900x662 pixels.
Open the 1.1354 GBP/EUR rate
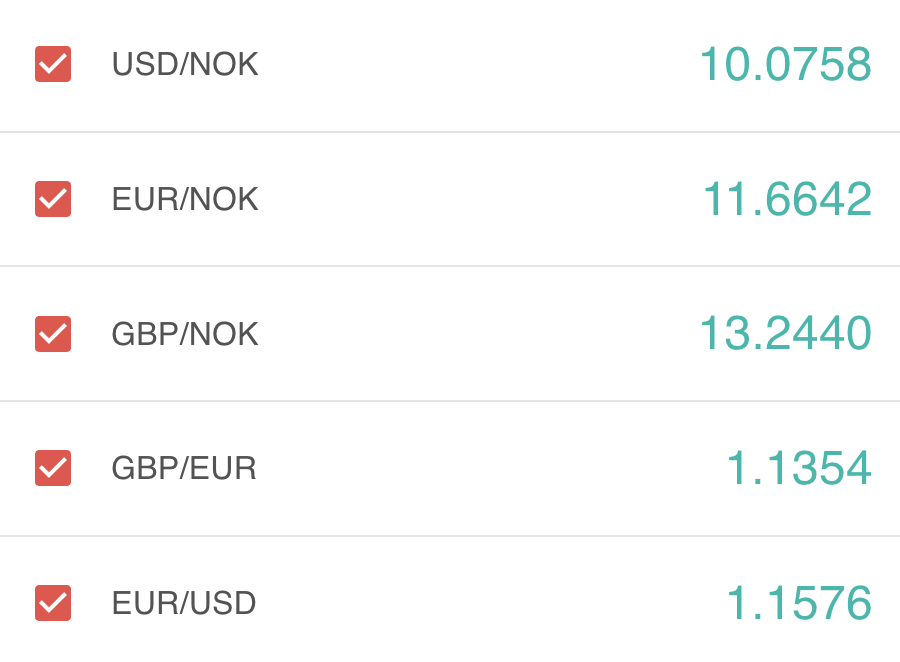798,468
